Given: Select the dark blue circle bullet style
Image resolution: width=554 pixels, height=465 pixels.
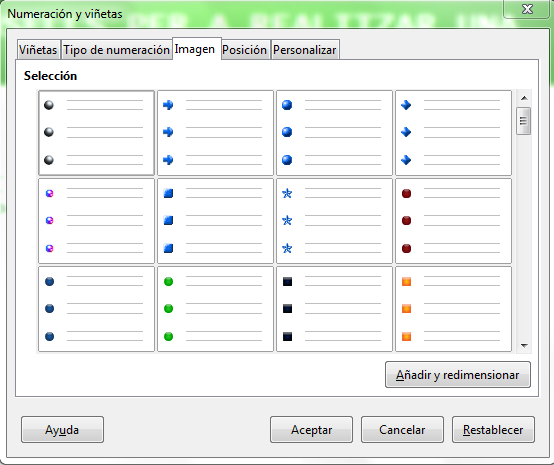Looking at the screenshot, I should coord(96,309).
